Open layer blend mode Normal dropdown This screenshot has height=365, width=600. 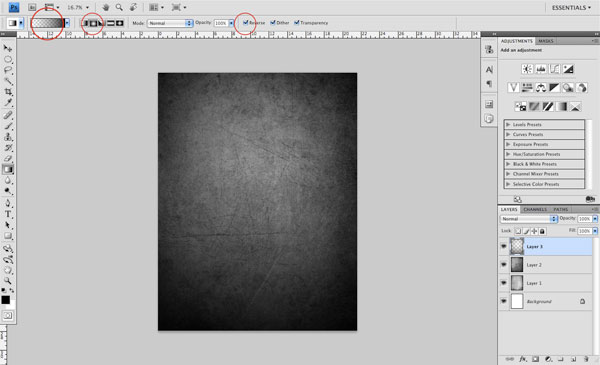(x=528, y=219)
